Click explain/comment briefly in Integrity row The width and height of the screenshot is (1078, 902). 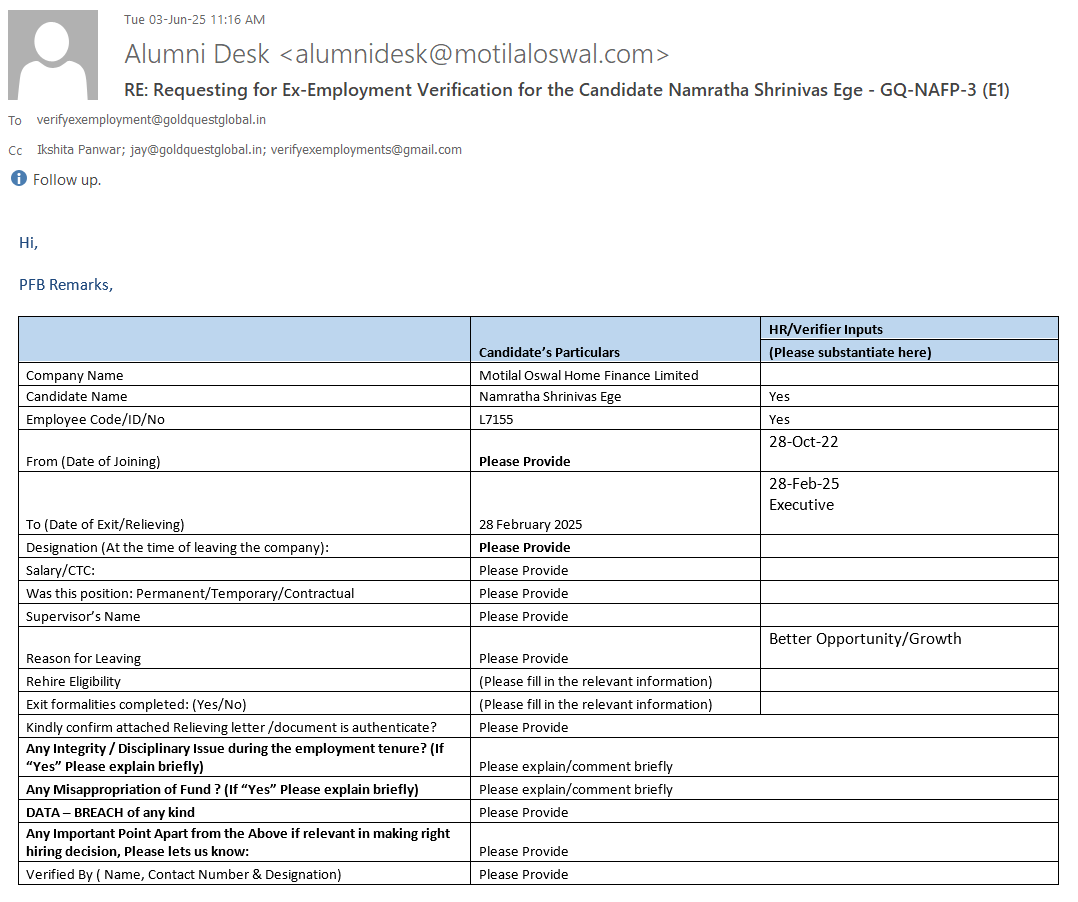tap(575, 767)
